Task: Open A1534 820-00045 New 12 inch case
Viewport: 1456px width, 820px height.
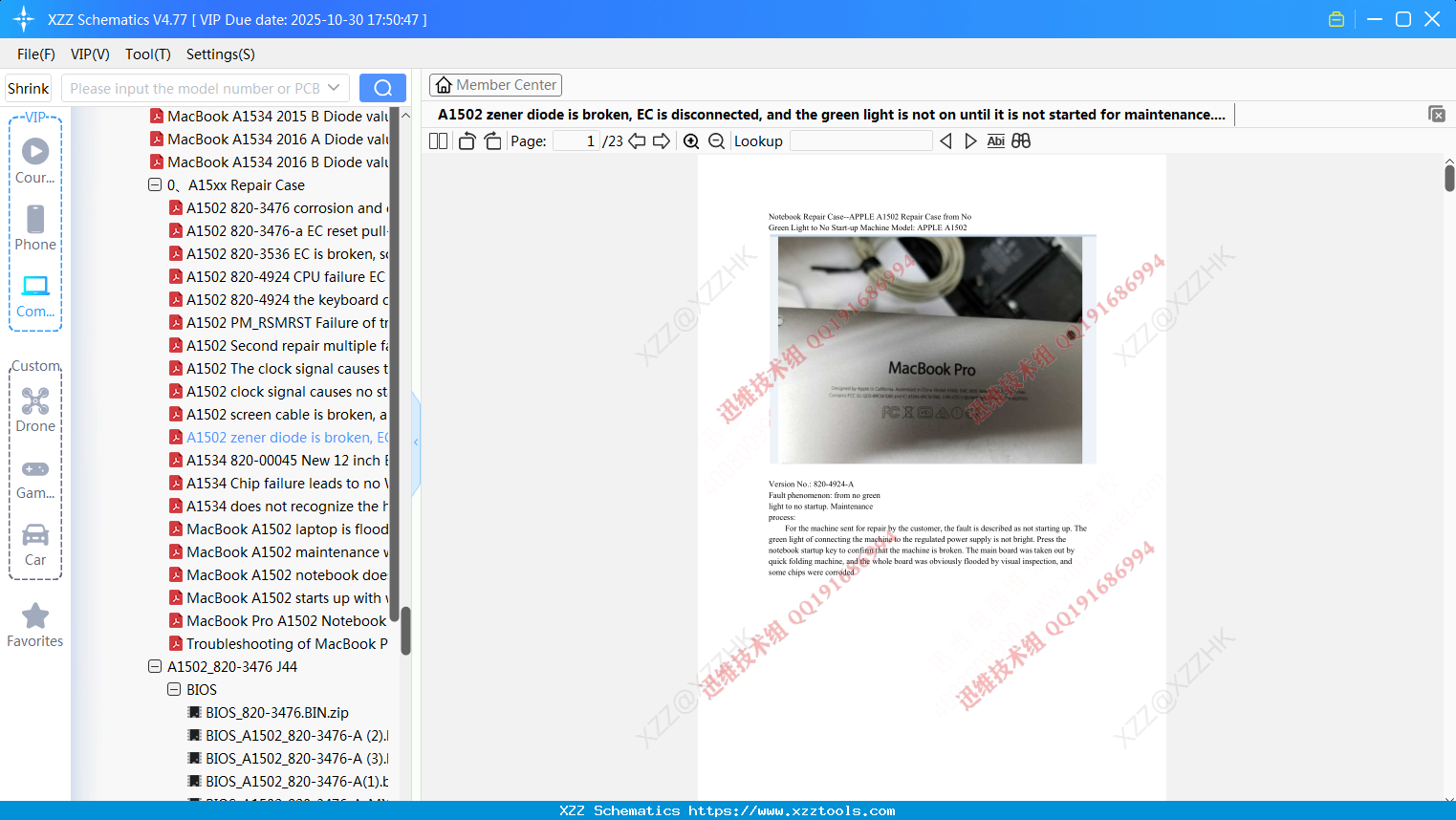Action: coord(278,461)
